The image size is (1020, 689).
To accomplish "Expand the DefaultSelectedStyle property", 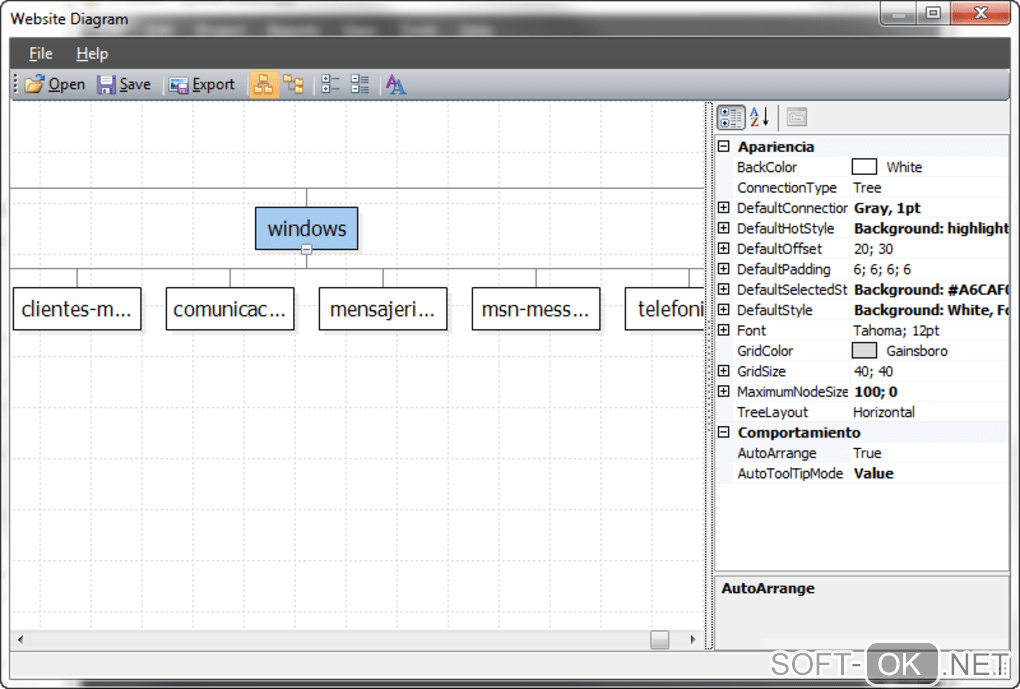I will [723, 289].
